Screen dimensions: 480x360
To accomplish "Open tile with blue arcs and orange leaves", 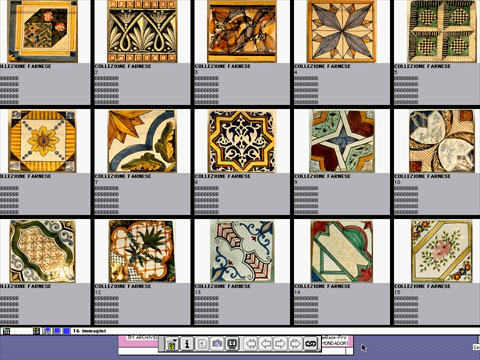I will [142, 141].
